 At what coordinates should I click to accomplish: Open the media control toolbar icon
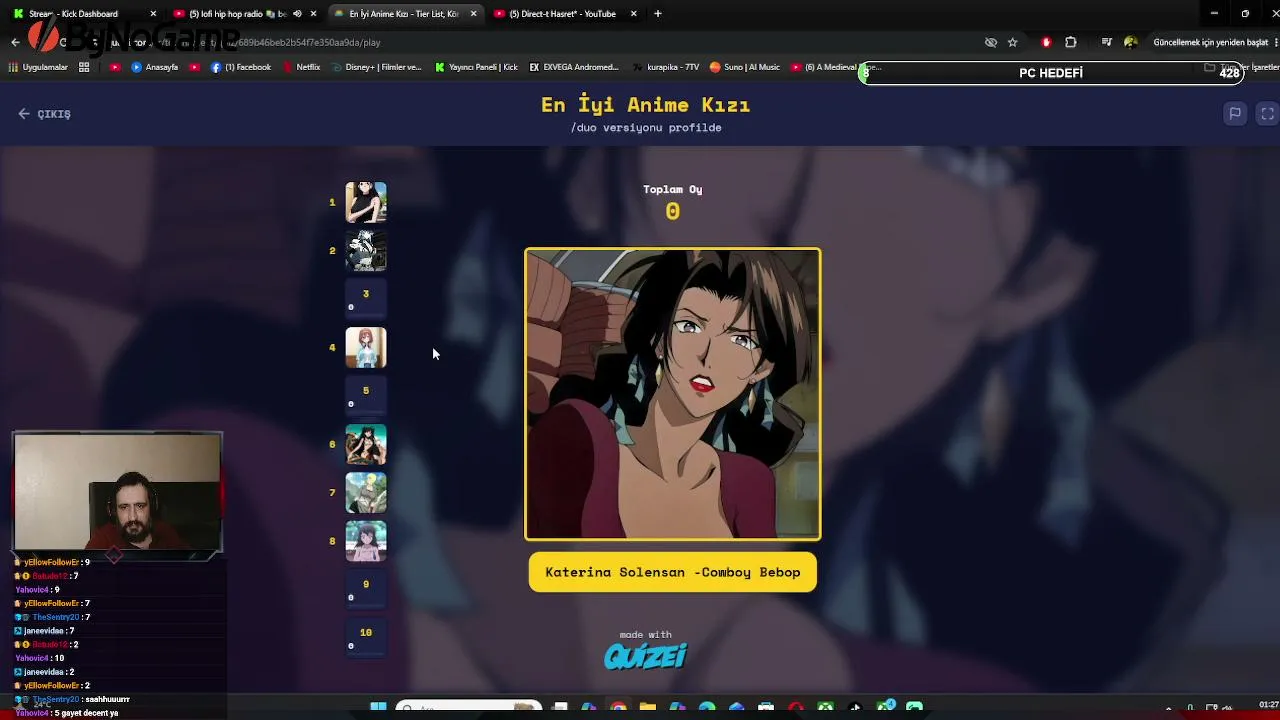coord(1106,42)
